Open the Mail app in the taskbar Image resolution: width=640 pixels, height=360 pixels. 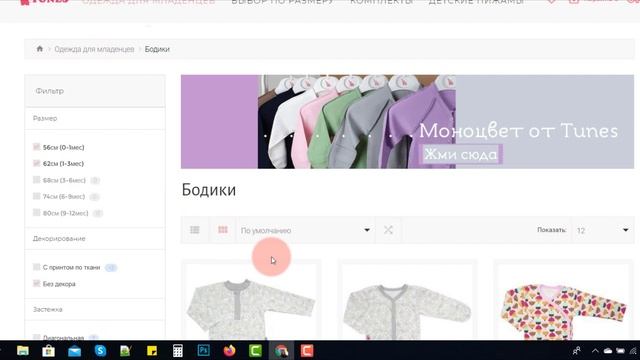[74, 351]
